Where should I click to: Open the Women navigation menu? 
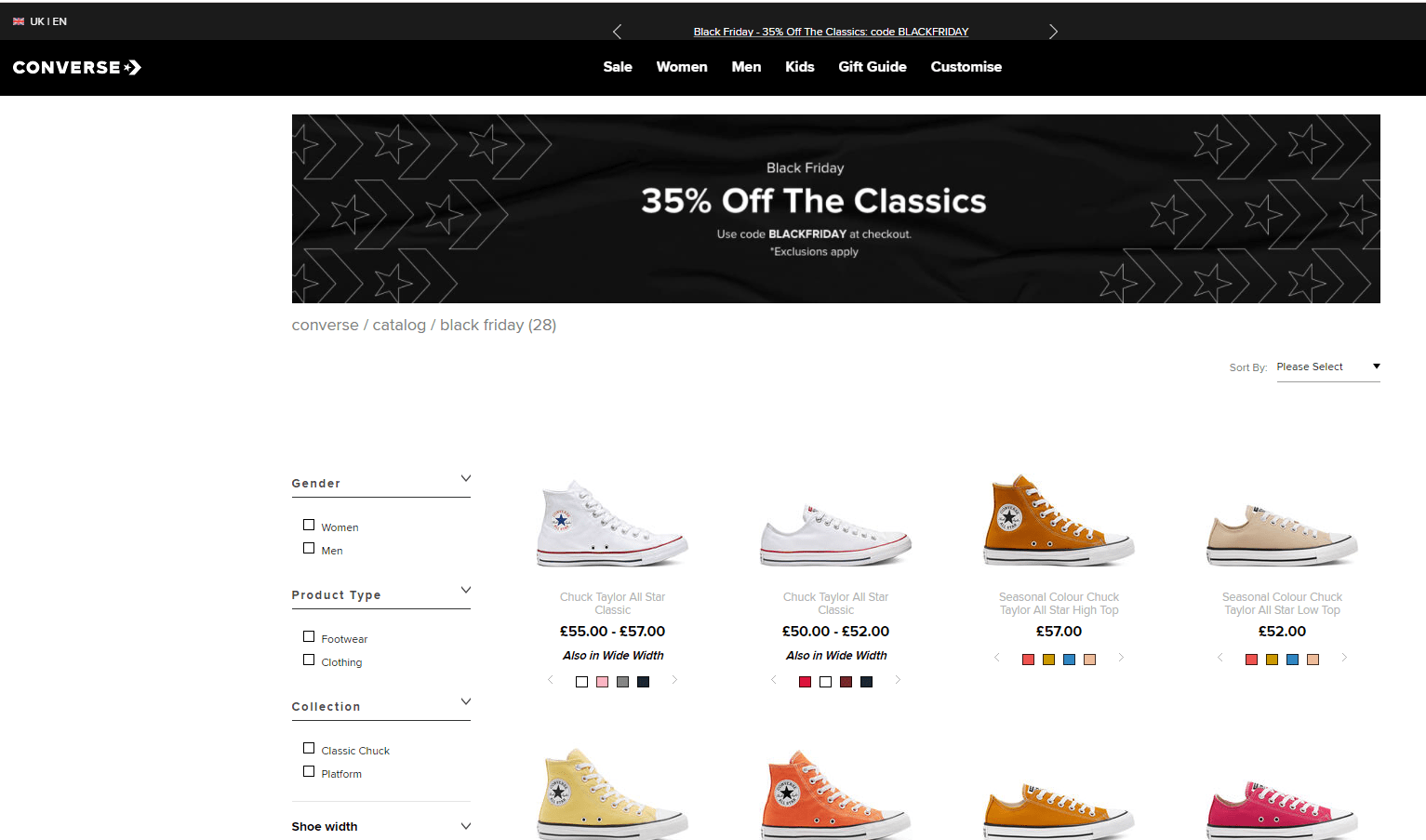[x=682, y=67]
